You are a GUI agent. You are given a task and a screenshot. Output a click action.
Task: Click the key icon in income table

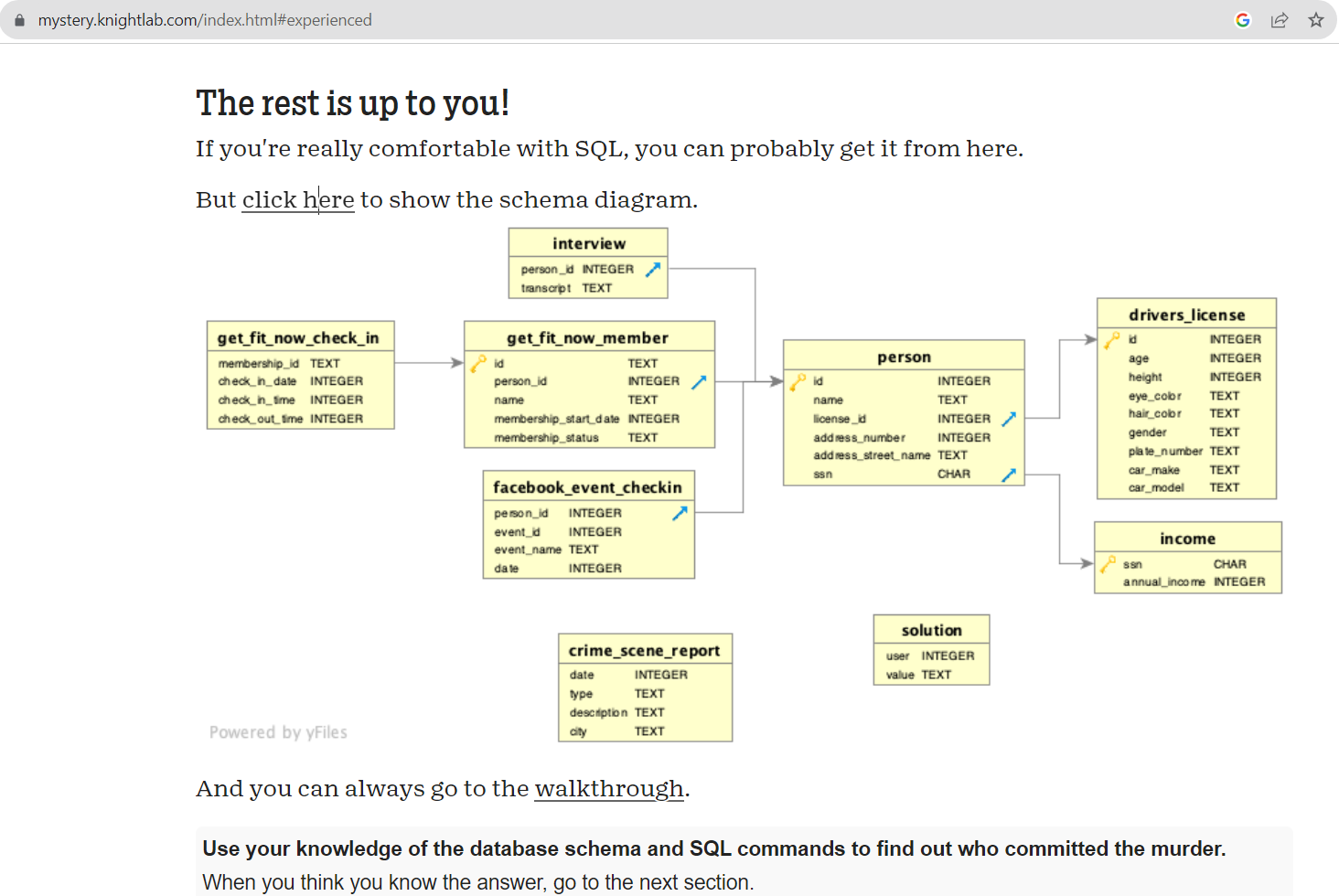[x=1108, y=564]
